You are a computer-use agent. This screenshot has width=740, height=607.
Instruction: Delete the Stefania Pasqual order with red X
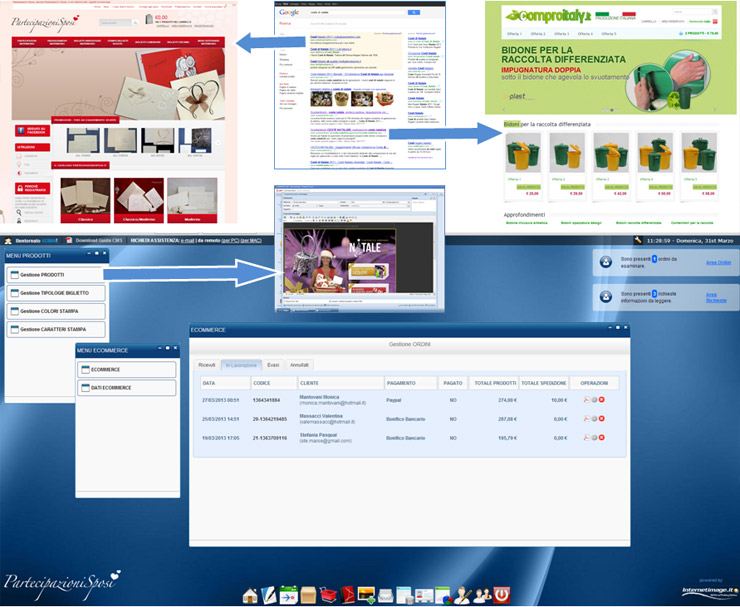tap(602, 438)
